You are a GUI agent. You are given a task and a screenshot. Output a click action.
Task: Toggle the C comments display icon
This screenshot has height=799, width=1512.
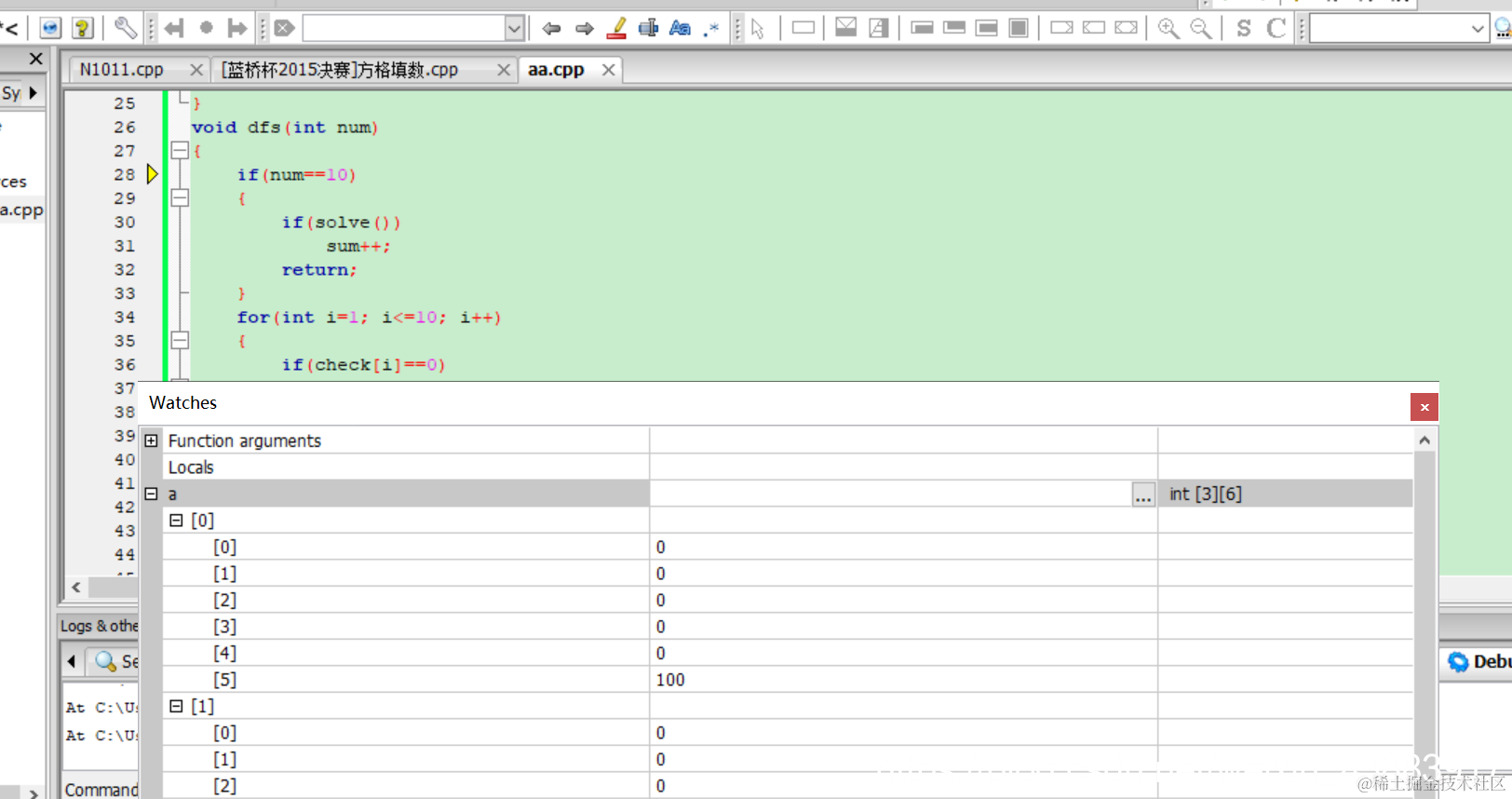[x=1276, y=29]
